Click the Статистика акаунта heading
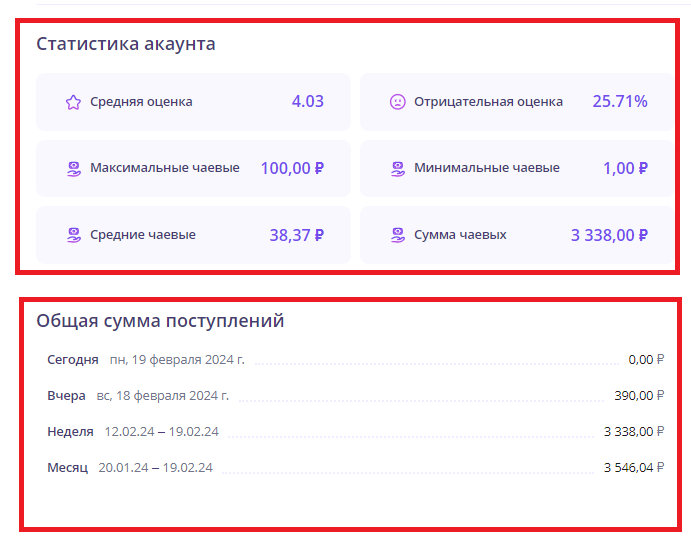 tap(126, 44)
